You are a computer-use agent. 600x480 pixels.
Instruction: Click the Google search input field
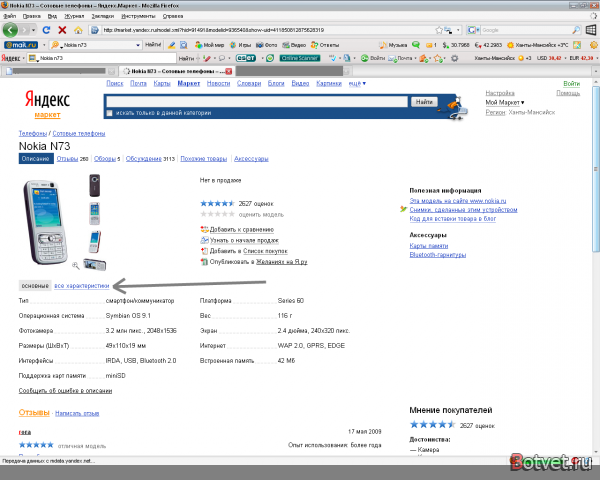pos(526,30)
